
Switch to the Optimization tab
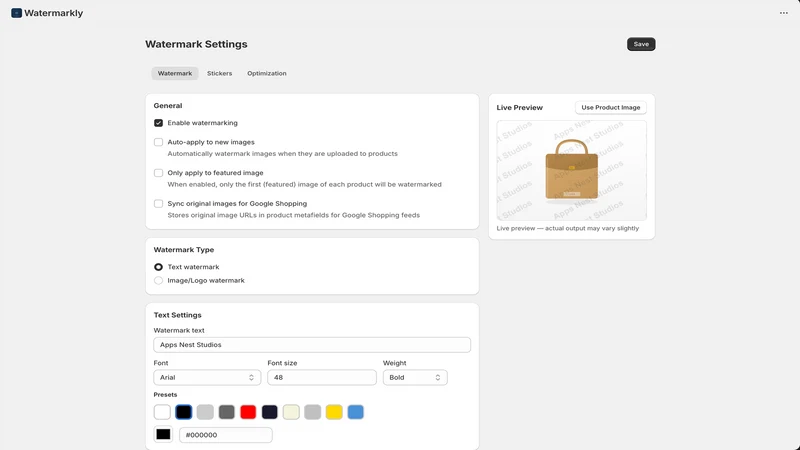point(266,73)
